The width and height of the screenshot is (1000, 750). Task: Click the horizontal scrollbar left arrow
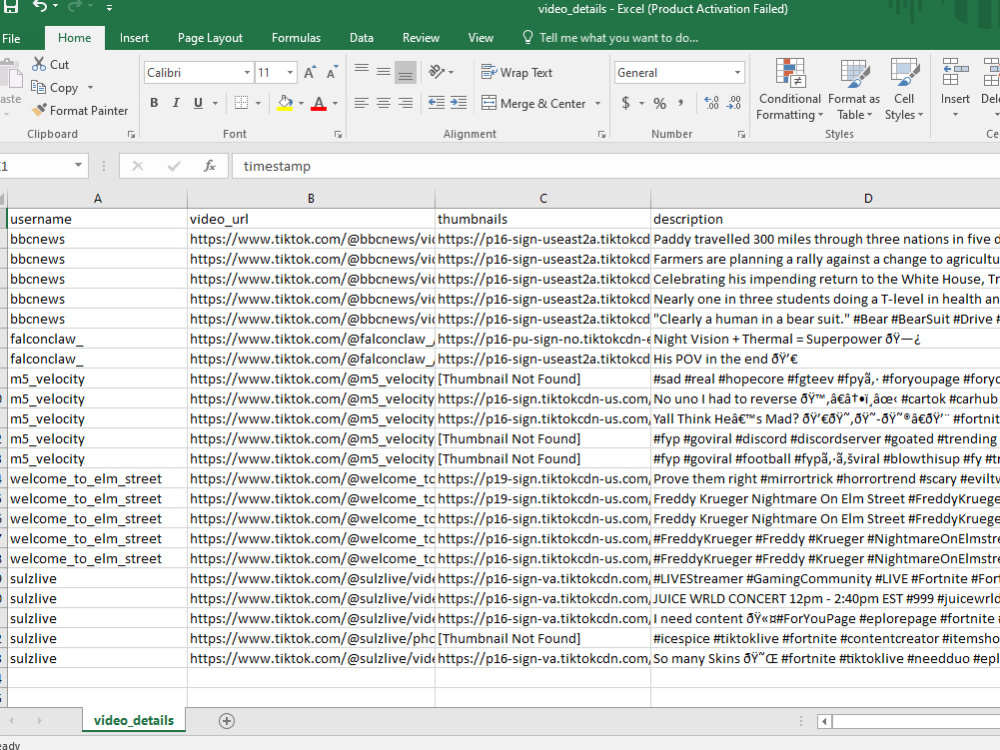pyautogui.click(x=825, y=721)
